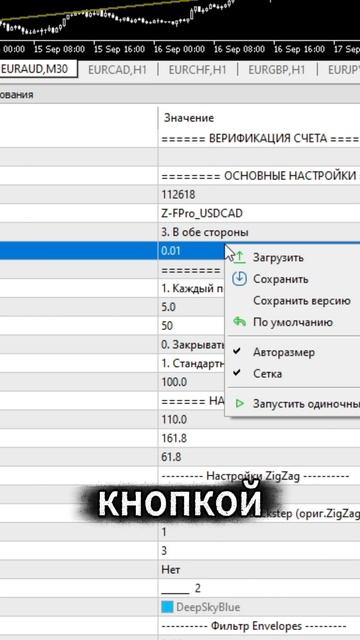
Task: Click the DeepSkyBlue color name text
Action: pyautogui.click(x=208, y=607)
